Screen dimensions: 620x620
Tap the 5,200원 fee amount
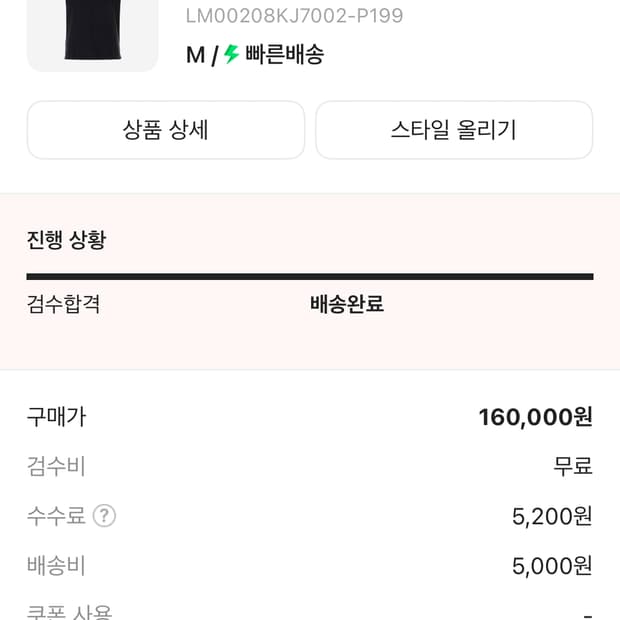coord(552,516)
